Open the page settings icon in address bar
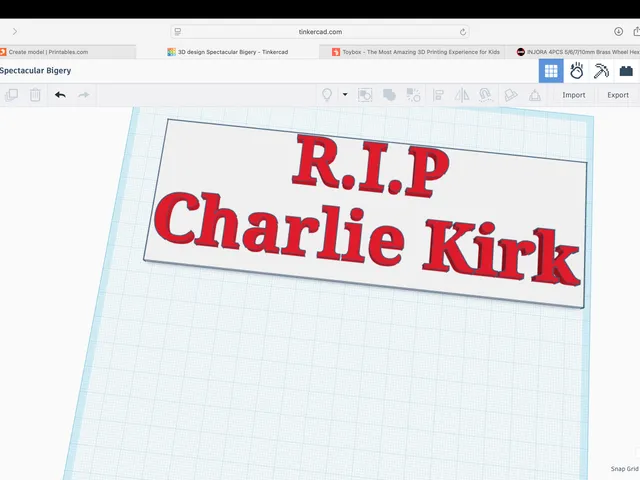The width and height of the screenshot is (640, 480). coord(178,32)
